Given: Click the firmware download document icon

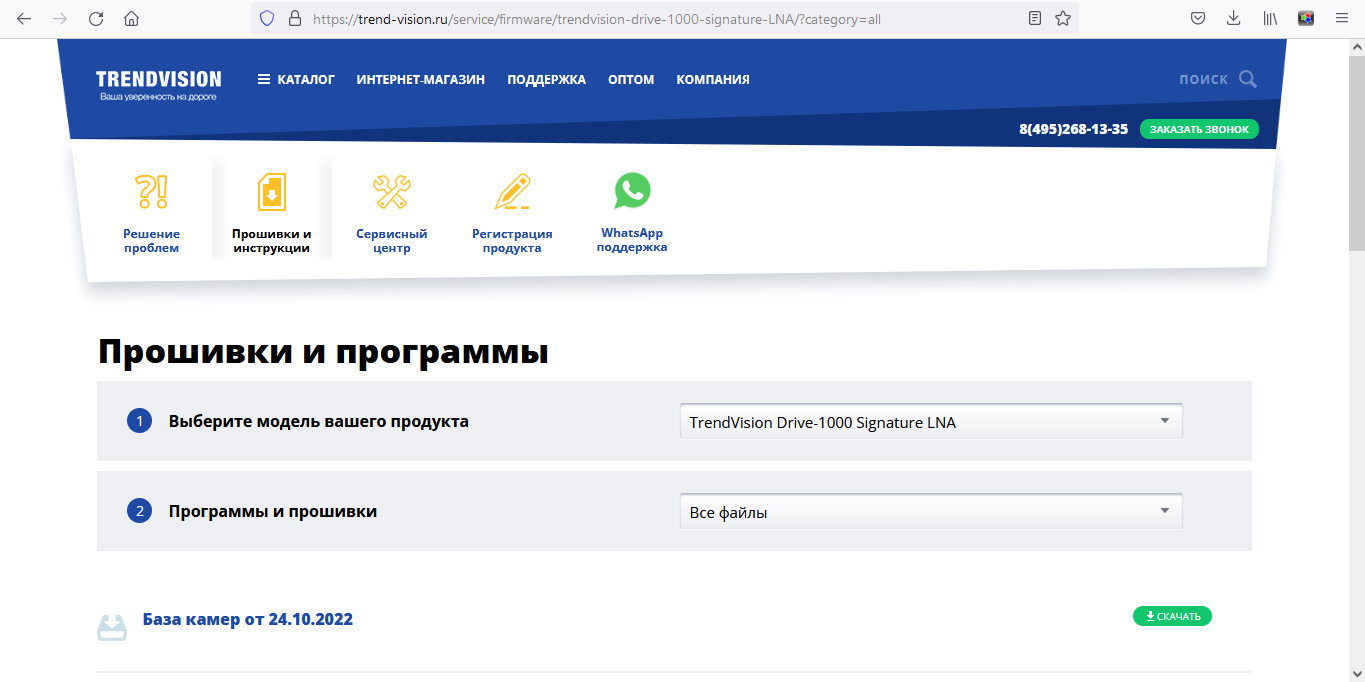Looking at the screenshot, I should [272, 191].
